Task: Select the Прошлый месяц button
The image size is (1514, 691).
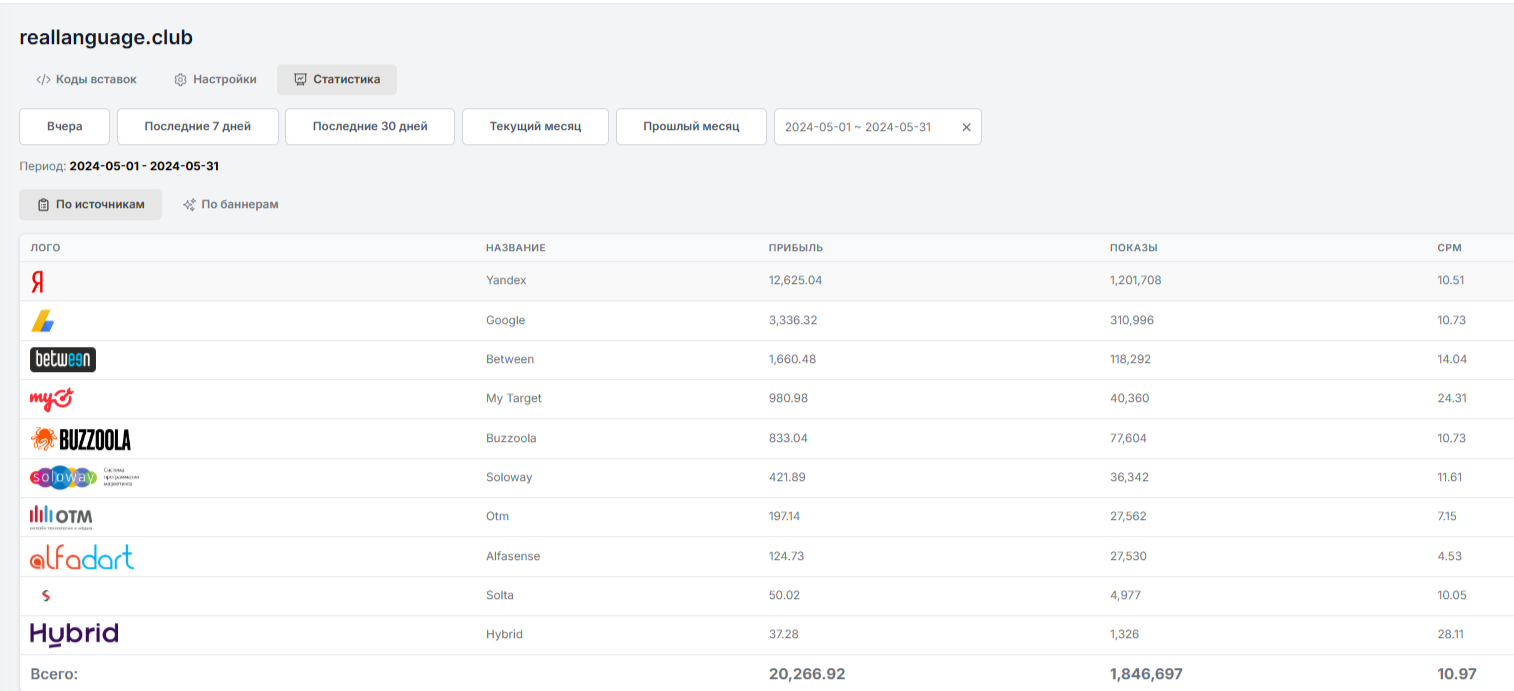Action: tap(691, 127)
